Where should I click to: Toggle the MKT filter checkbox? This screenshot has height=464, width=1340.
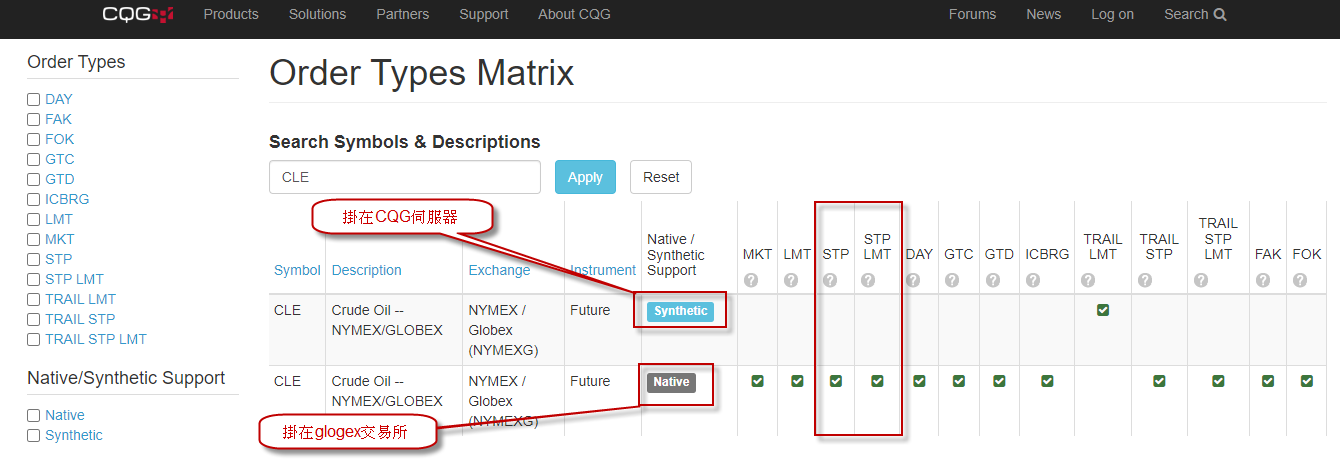[x=33, y=240]
